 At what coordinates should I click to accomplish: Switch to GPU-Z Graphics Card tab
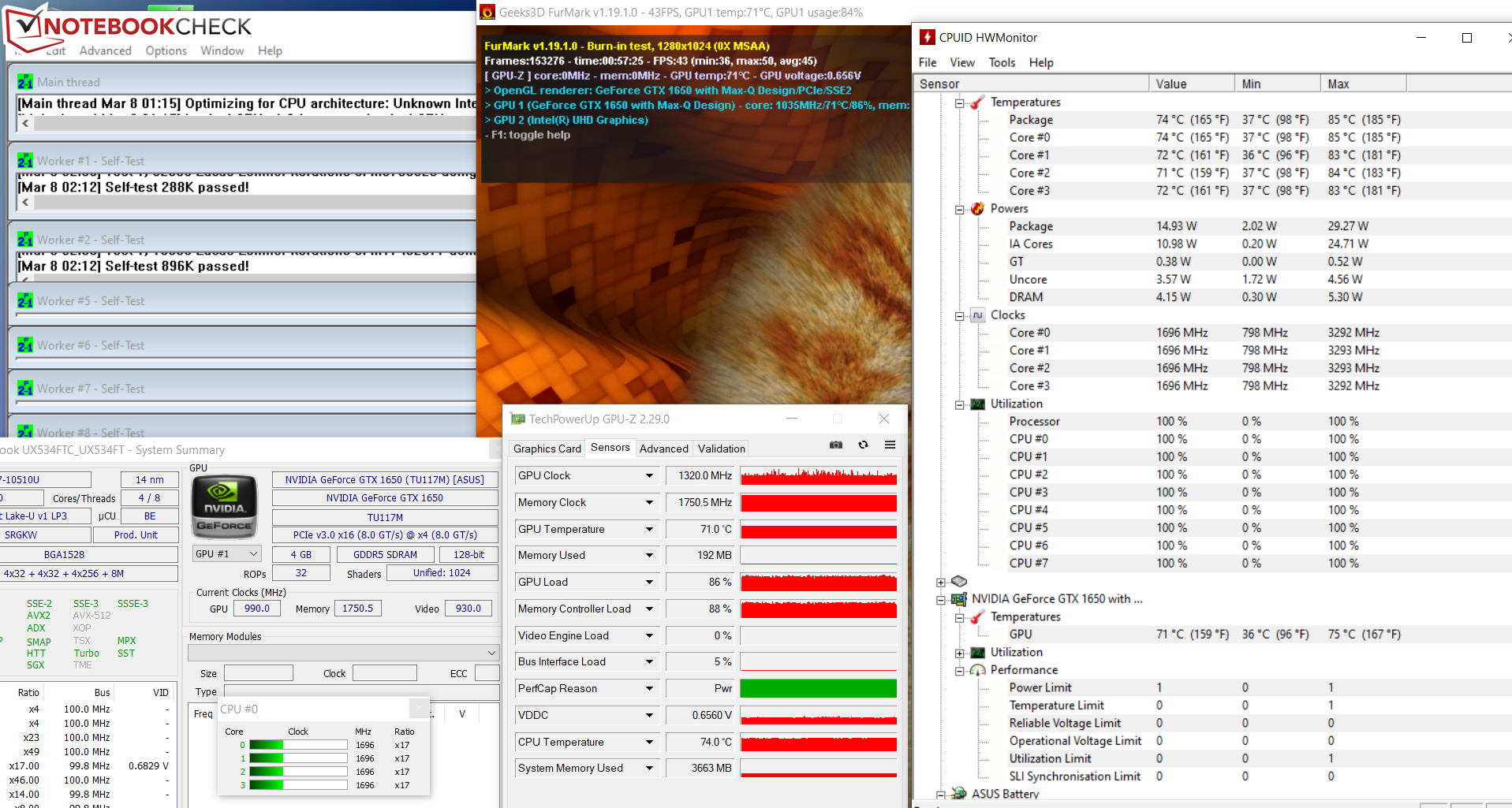point(547,449)
